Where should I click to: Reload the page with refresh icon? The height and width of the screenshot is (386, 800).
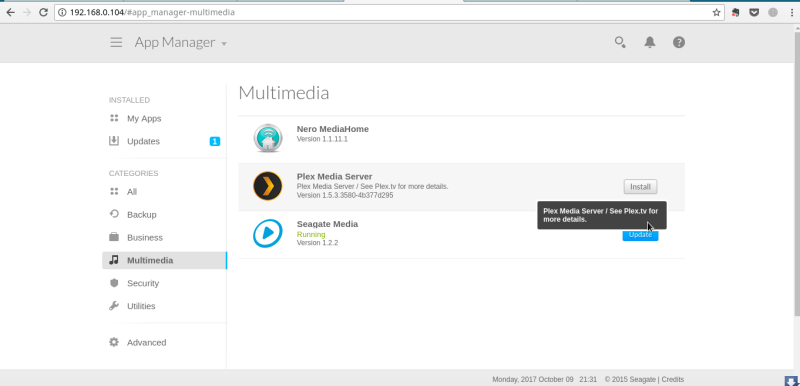(44, 12)
